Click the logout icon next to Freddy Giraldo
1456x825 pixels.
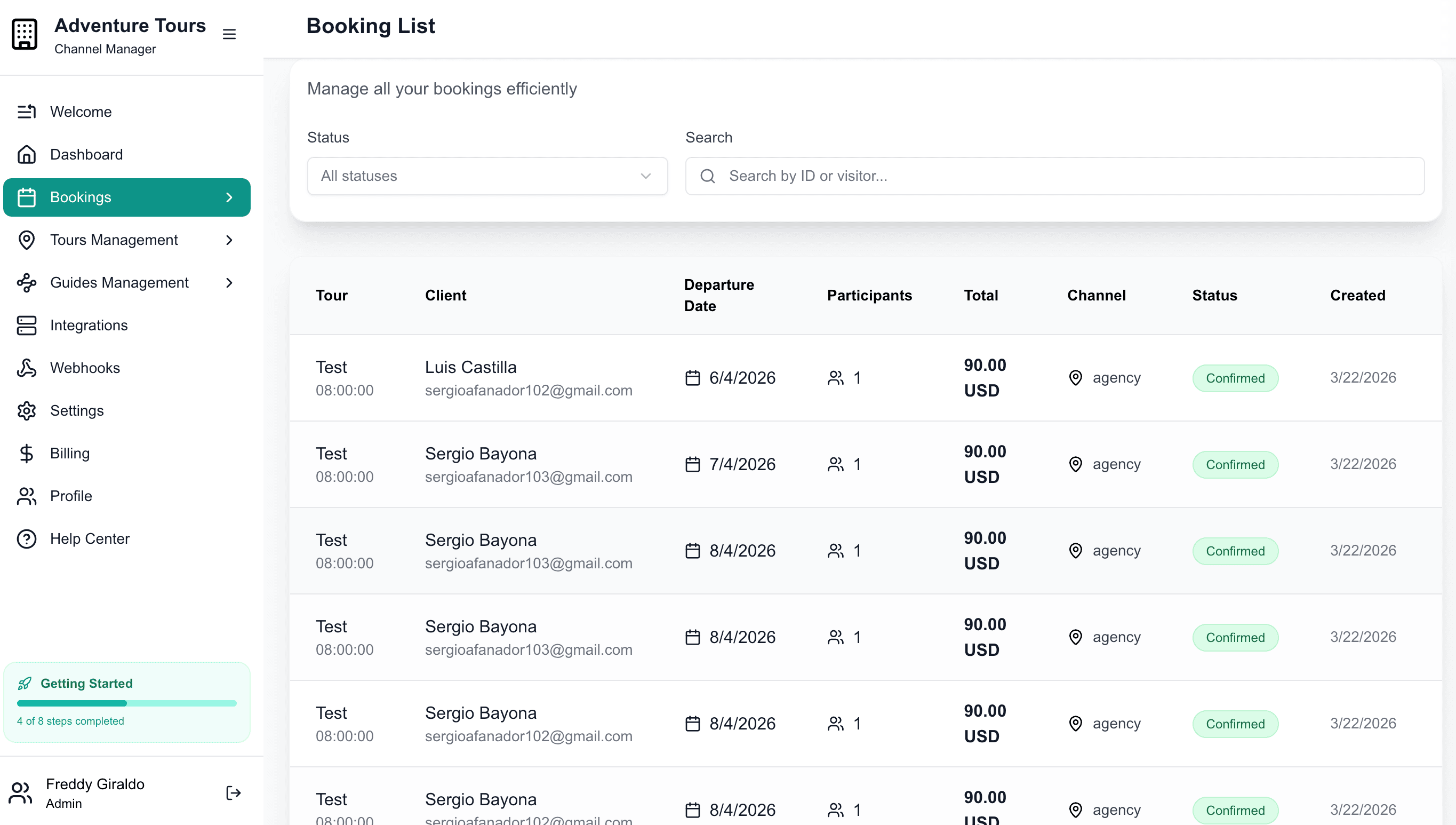233,792
